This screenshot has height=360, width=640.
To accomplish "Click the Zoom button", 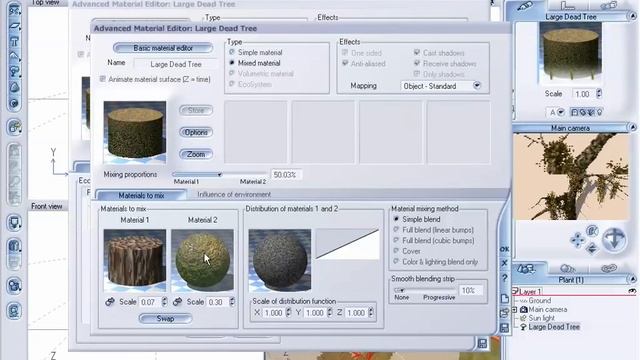I will coord(196,154).
